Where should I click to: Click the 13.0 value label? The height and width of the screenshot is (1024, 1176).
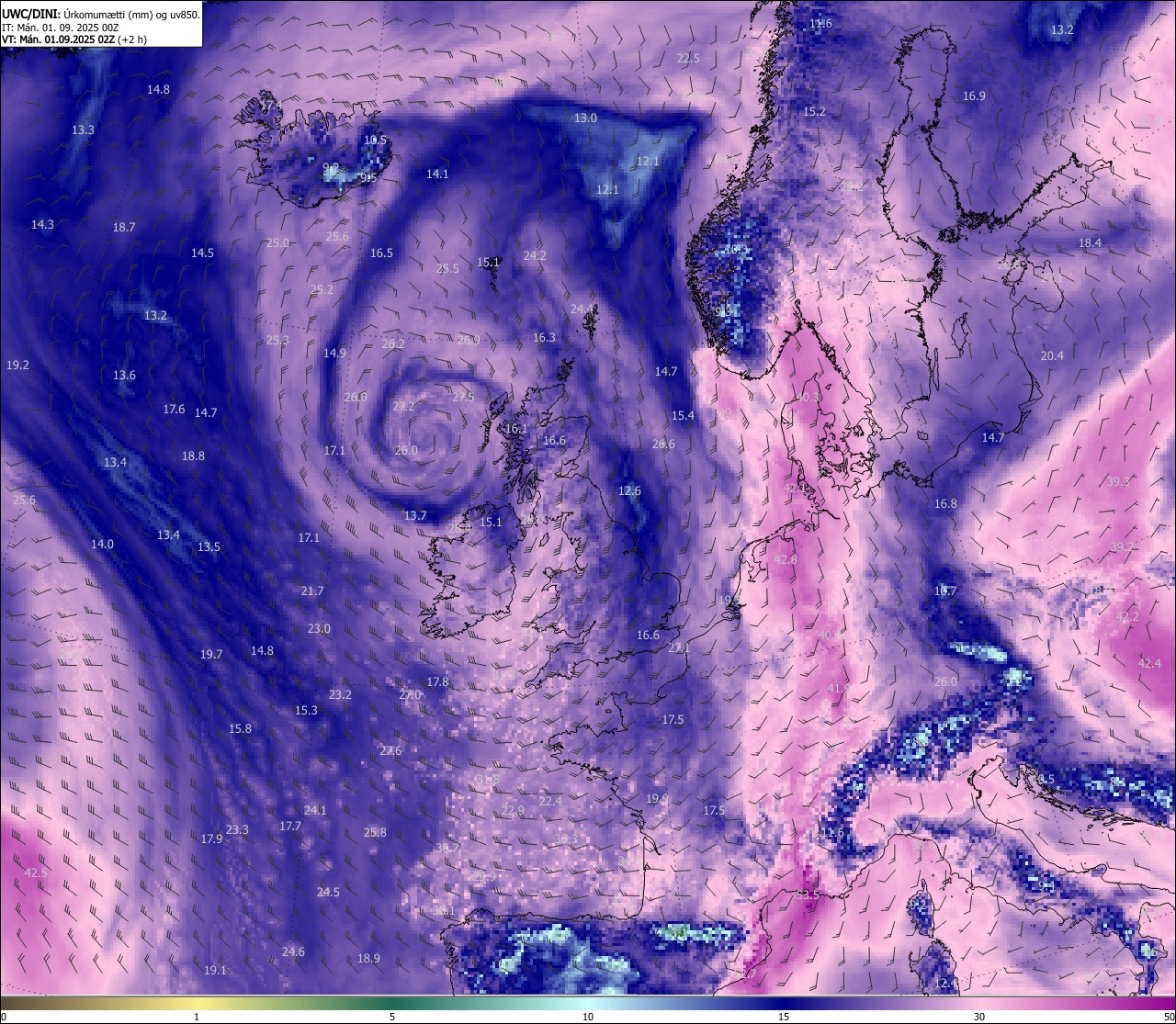(x=585, y=118)
